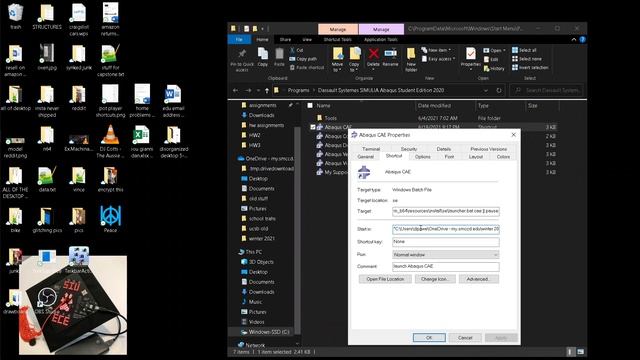Switch to large icons view in status bar
The height and width of the screenshot is (360, 640).
coord(581,351)
